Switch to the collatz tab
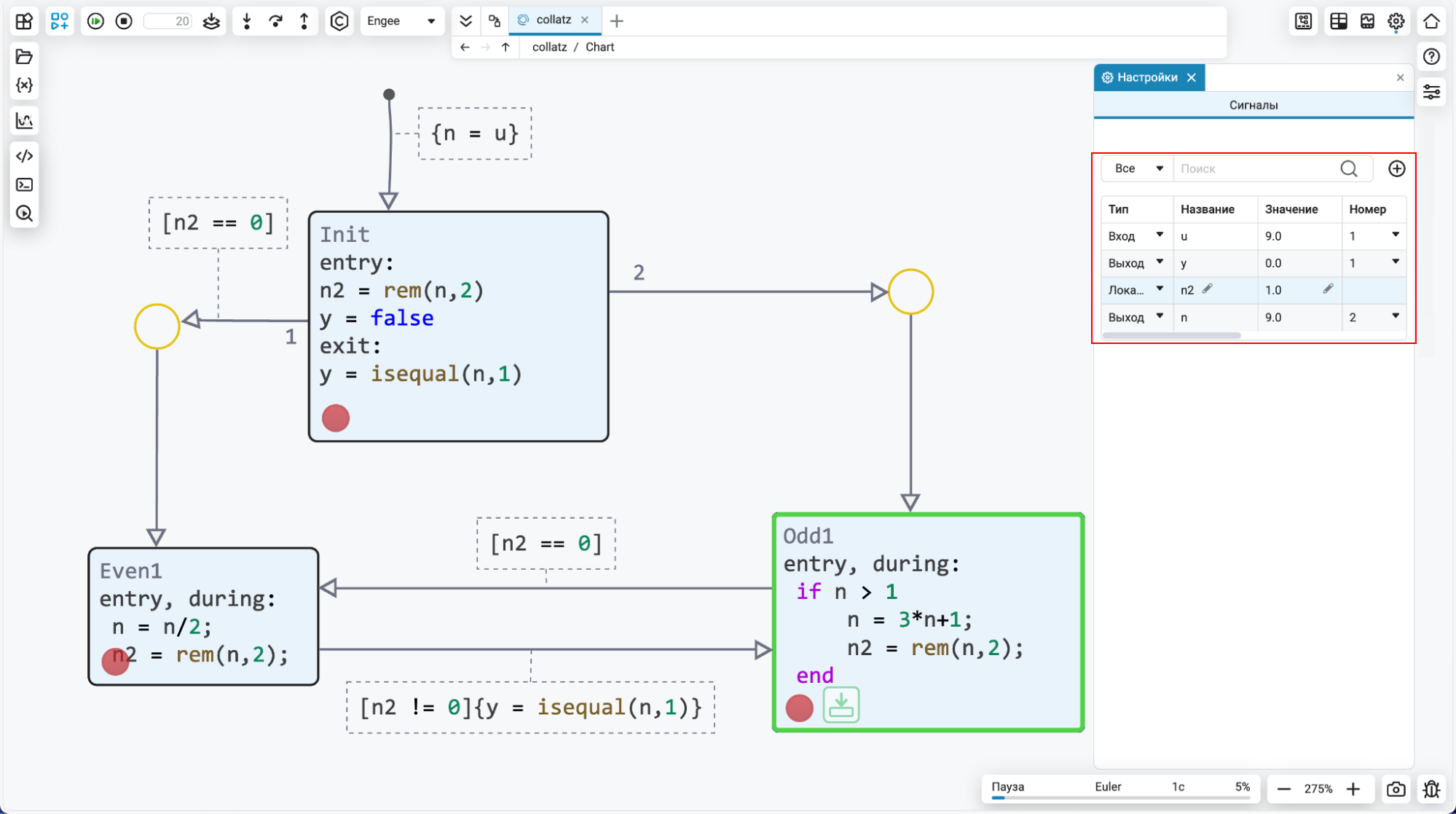Screen dimensions: 1456x814 tap(553, 20)
